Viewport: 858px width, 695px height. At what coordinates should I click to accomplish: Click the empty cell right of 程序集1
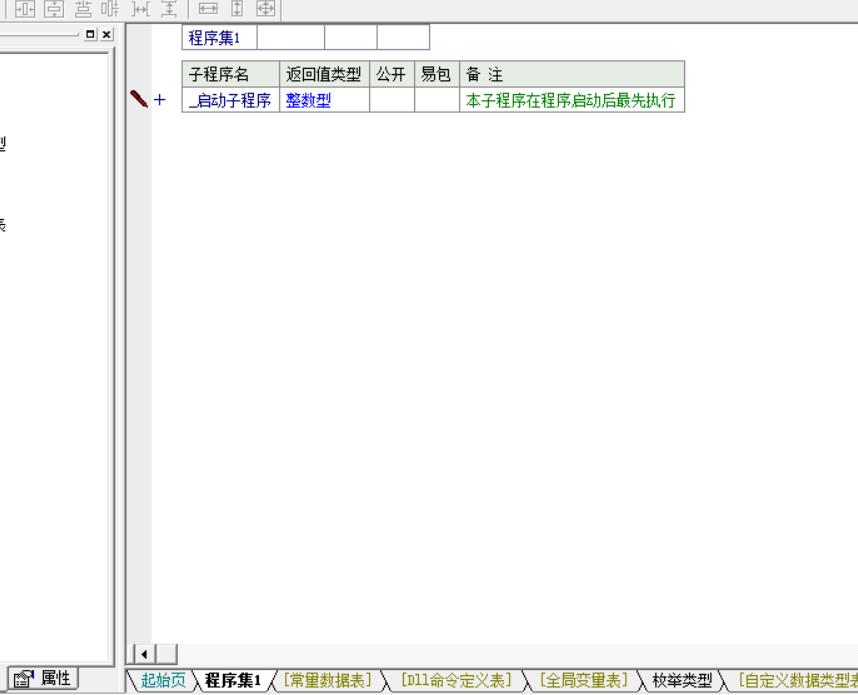(x=291, y=37)
